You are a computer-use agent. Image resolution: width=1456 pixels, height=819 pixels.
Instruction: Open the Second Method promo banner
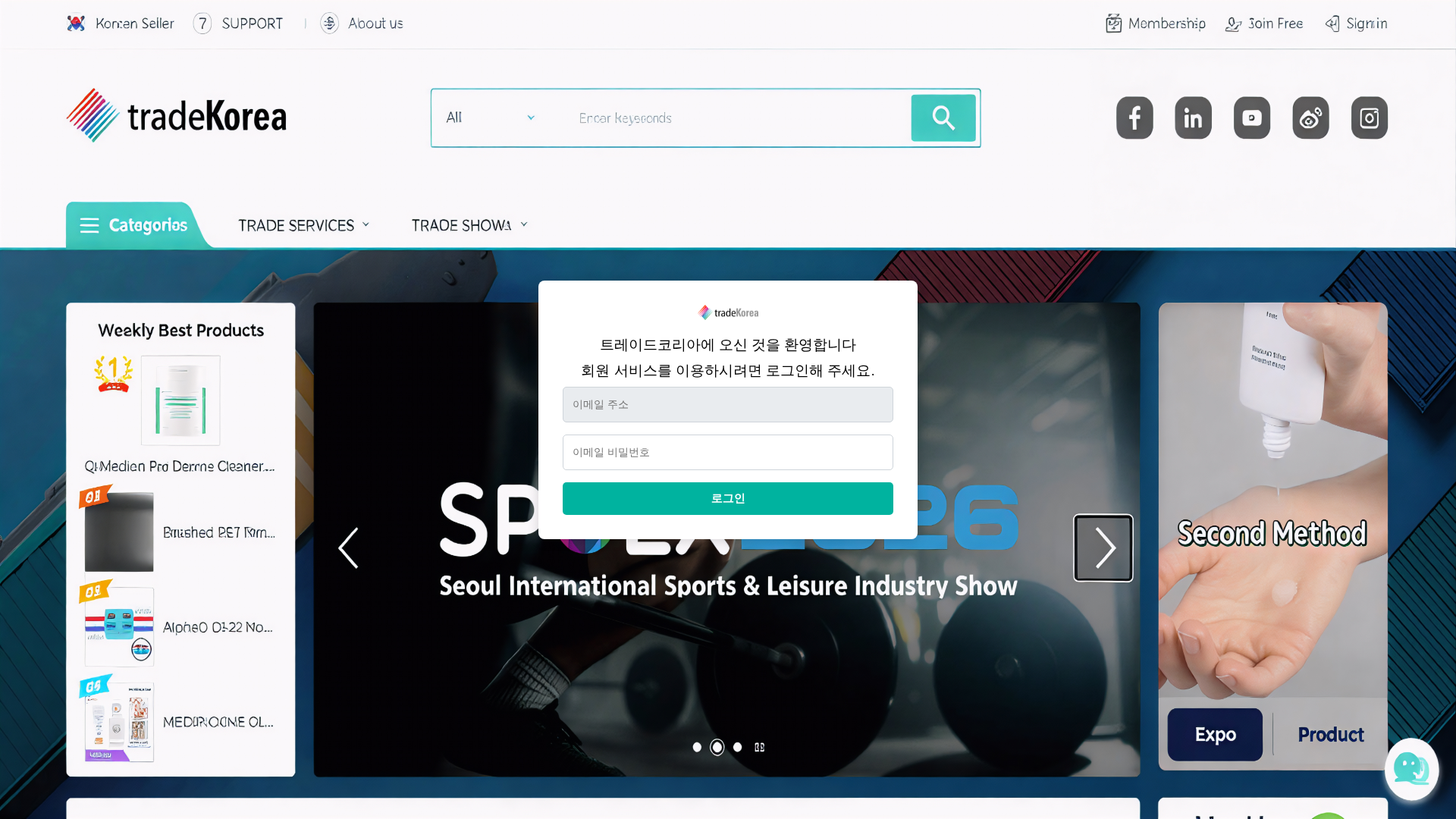1272,500
